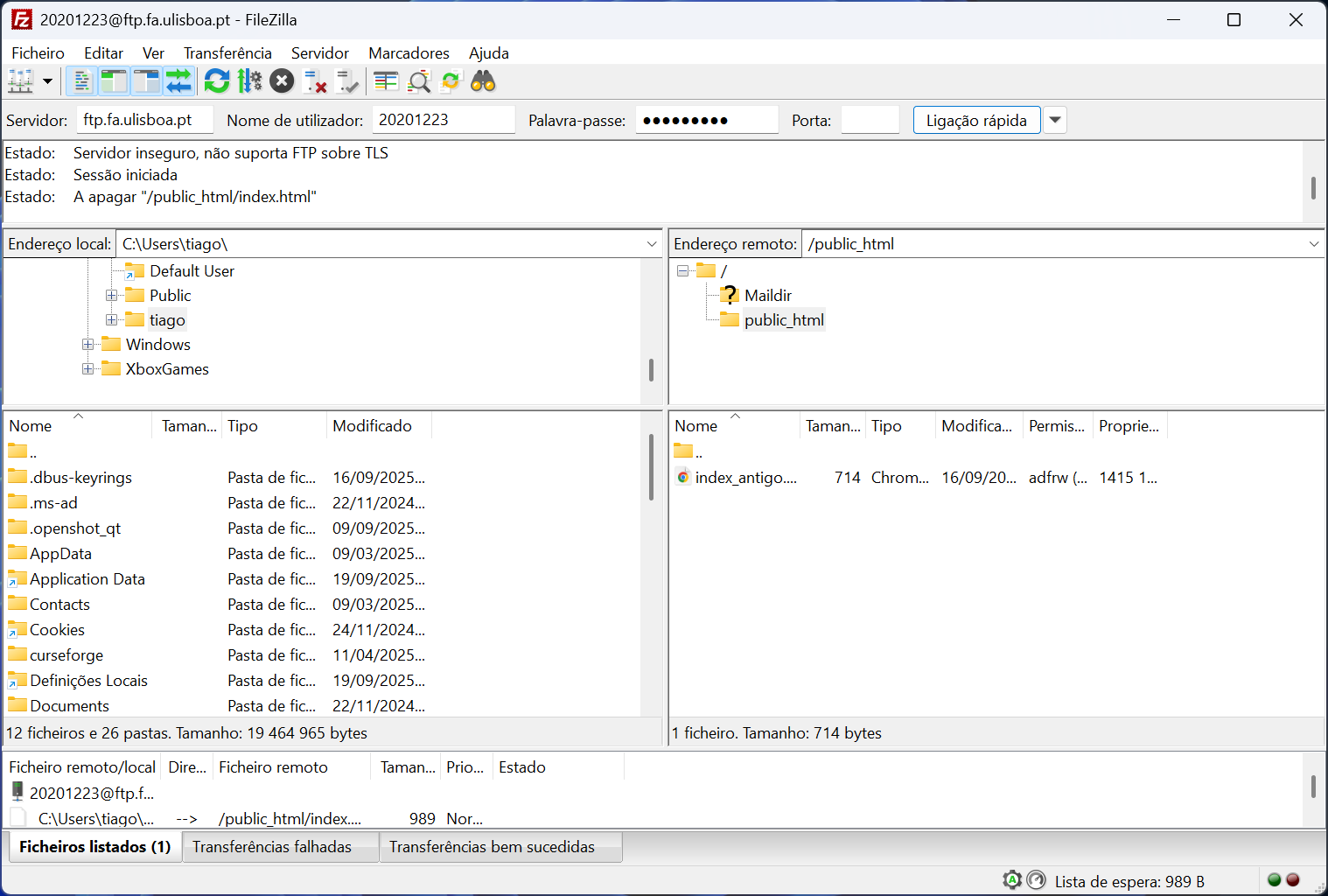Open Site Manager dropdown arrow in toolbar
Image resolution: width=1328 pixels, height=896 pixels.
[47, 81]
